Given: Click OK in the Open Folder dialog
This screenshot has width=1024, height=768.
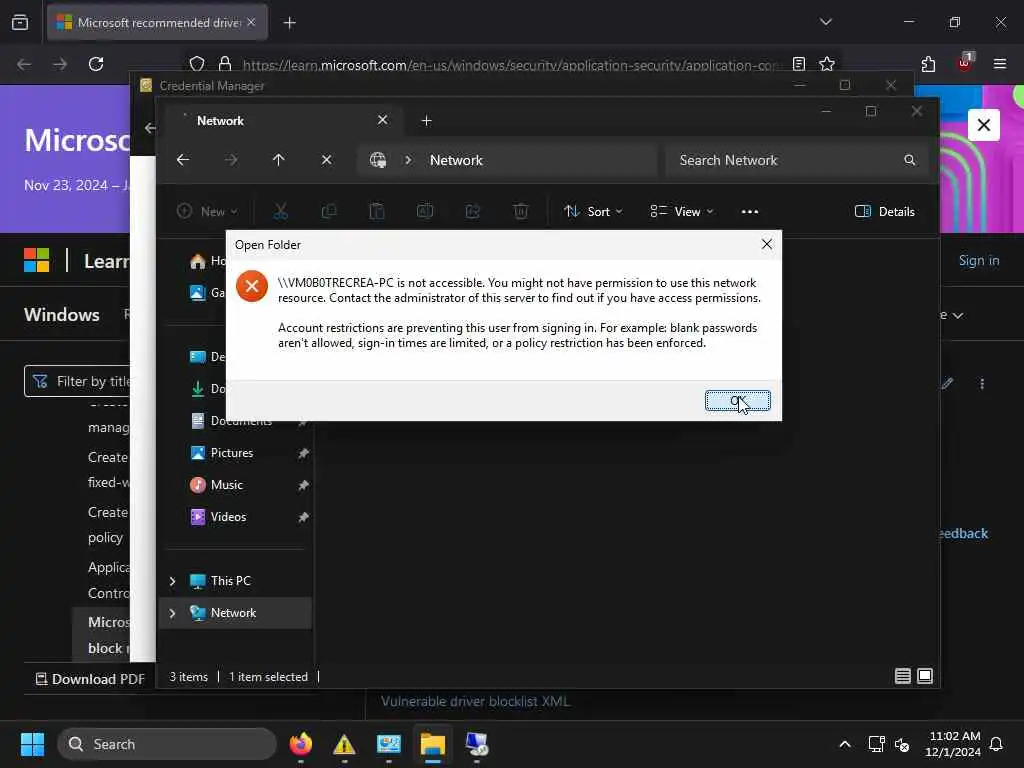Looking at the screenshot, I should point(737,400).
